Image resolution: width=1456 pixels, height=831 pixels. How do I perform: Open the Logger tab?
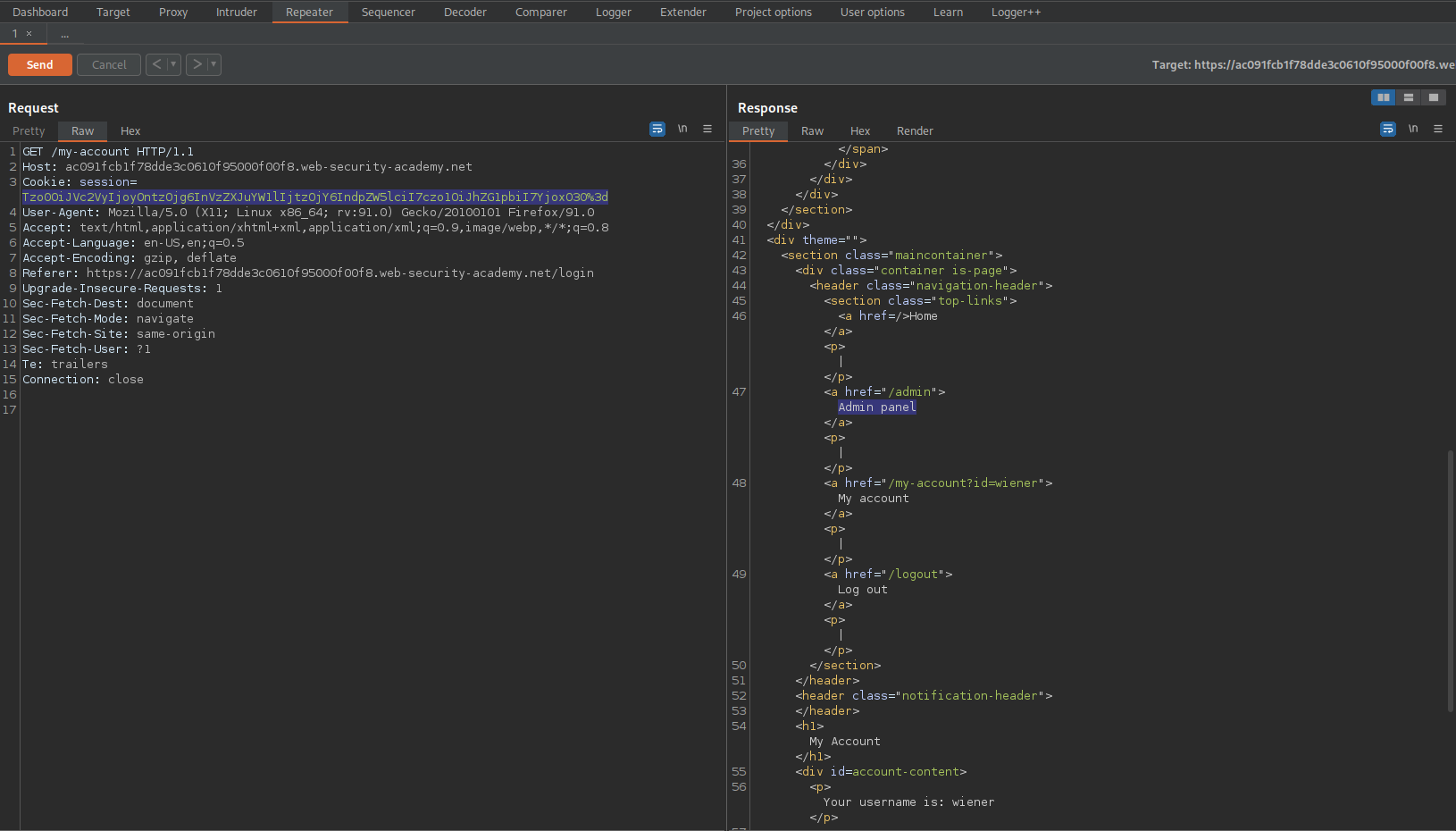[614, 12]
